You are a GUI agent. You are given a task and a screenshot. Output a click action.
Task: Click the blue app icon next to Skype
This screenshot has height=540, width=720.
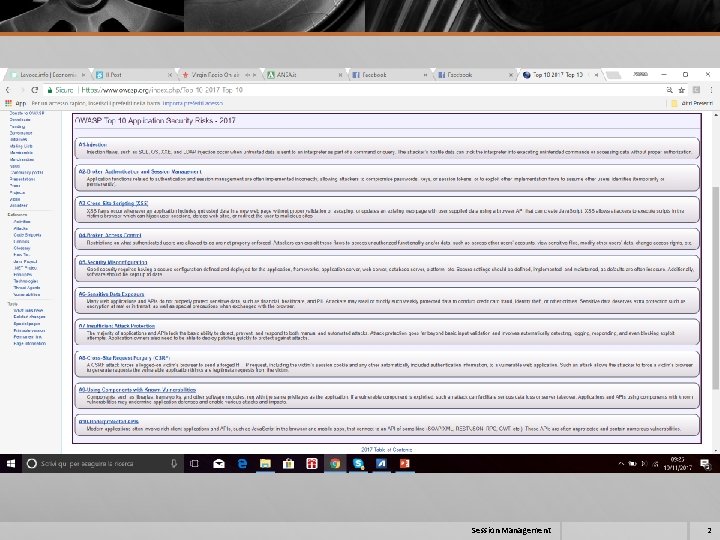tap(381, 464)
